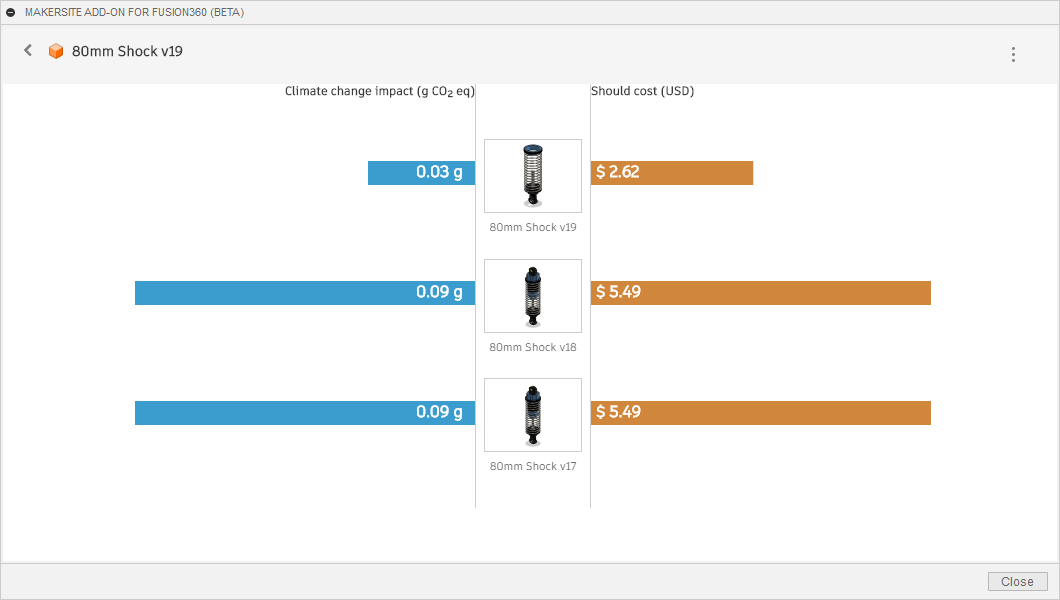Image resolution: width=1060 pixels, height=600 pixels.
Task: Click v18's 0.09 g climate impact bar
Action: click(x=305, y=293)
